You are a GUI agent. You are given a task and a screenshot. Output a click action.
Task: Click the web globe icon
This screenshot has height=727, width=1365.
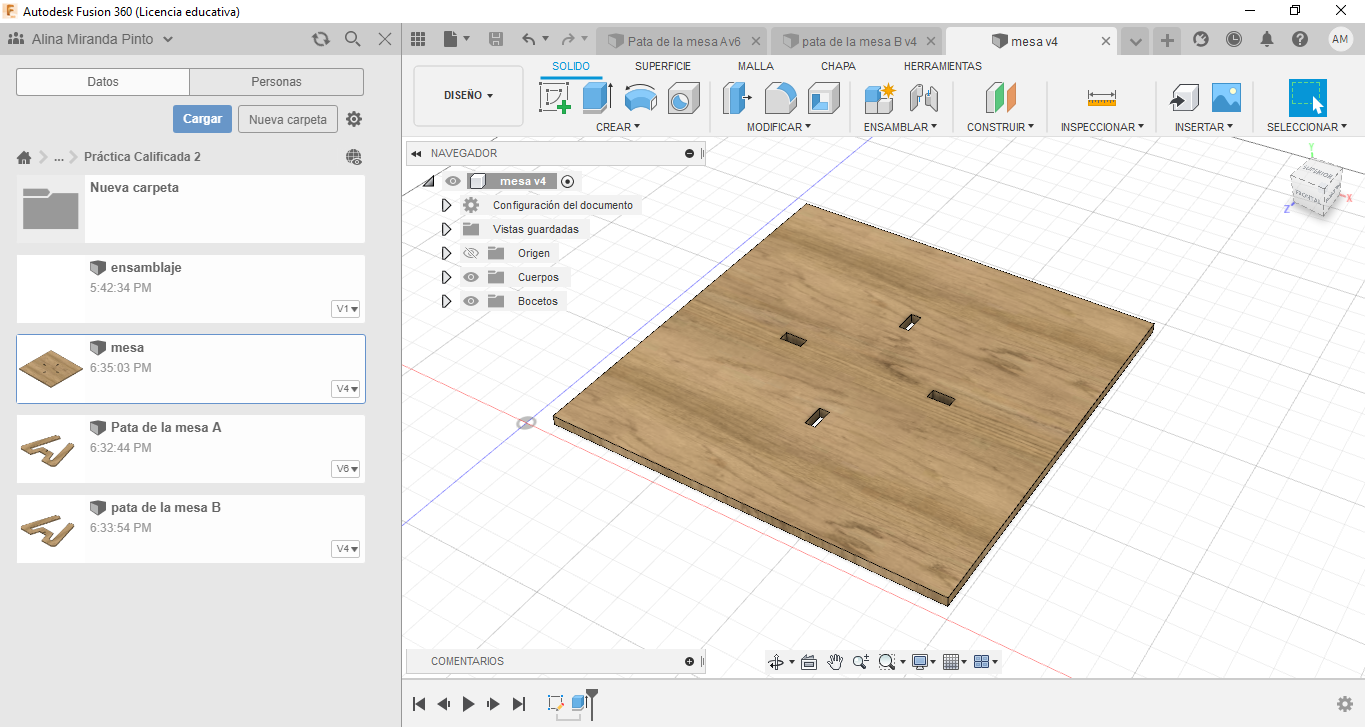[354, 157]
